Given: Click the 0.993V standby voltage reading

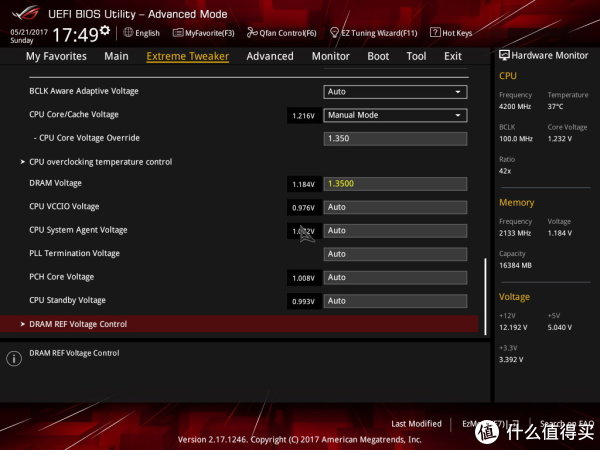Looking at the screenshot, I should 303,302.
